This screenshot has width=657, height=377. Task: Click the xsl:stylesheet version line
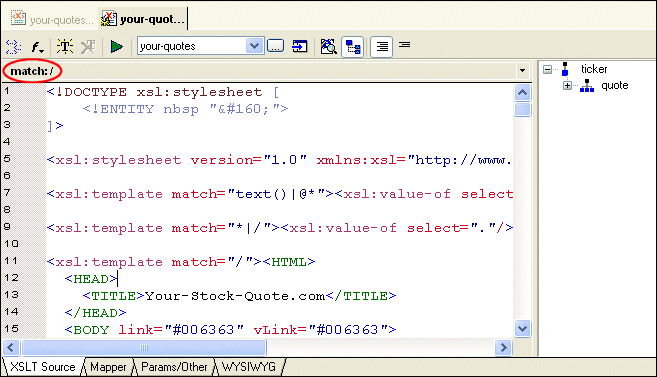pyautogui.click(x=279, y=160)
